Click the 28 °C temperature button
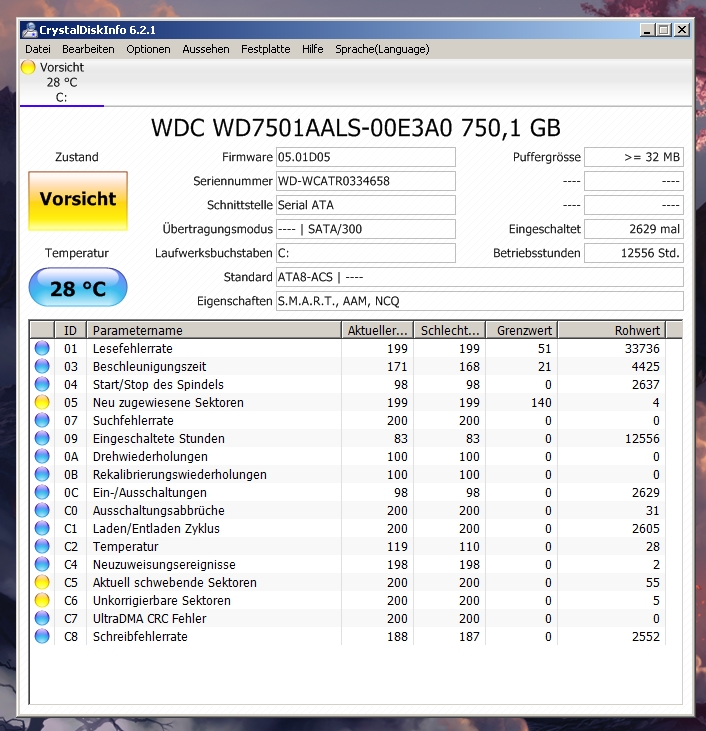 [78, 287]
